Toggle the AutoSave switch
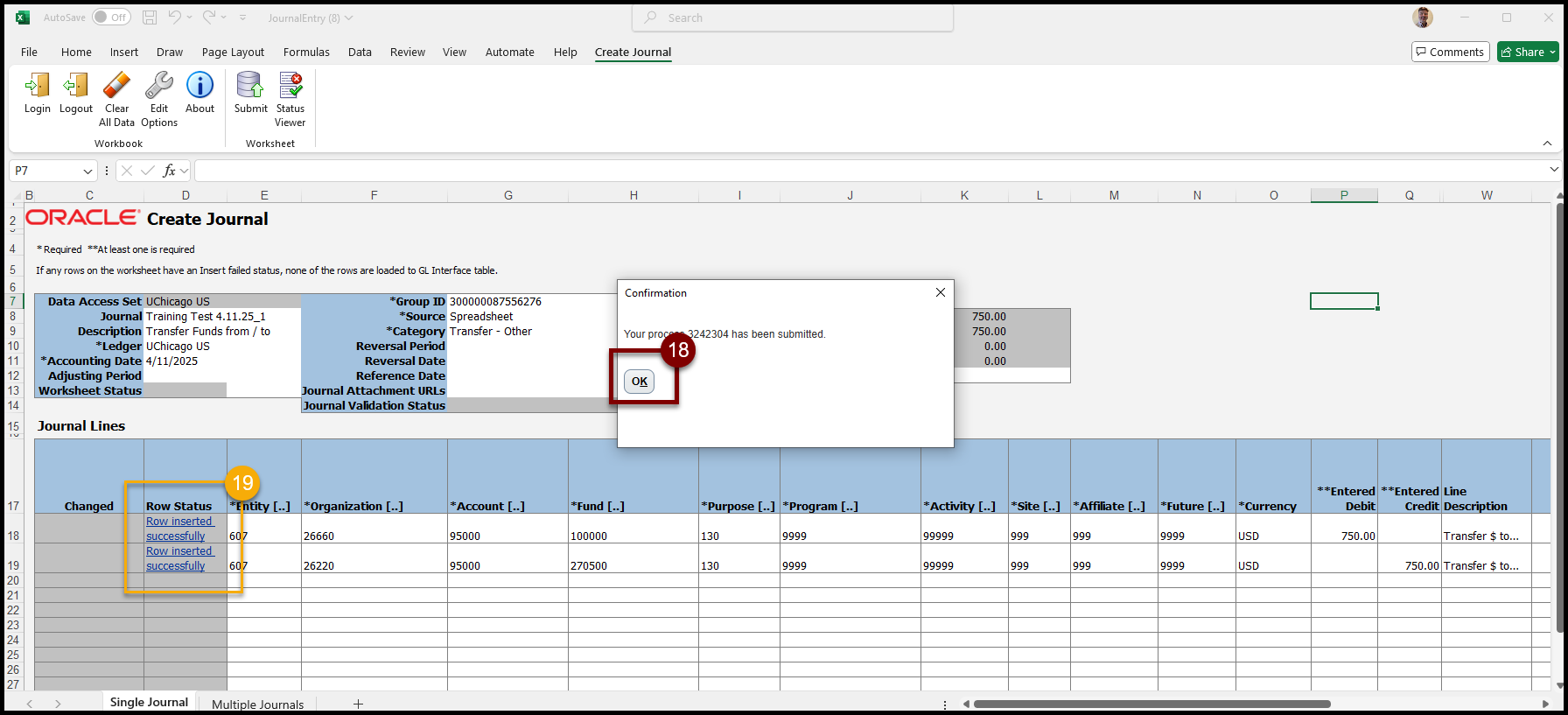The height and width of the screenshot is (715, 1568). [111, 18]
